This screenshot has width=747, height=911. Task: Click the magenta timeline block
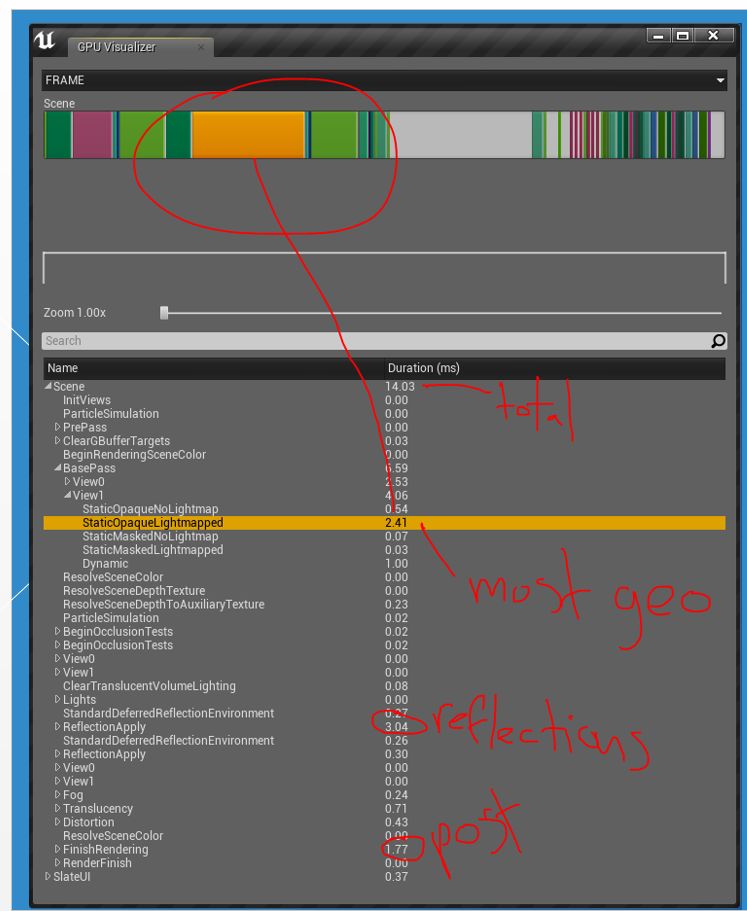click(92, 135)
